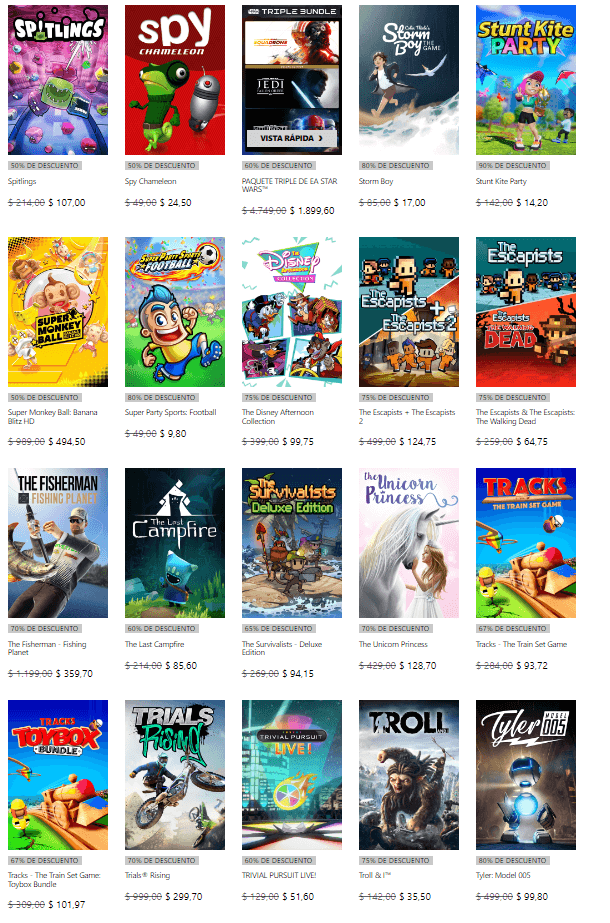Click The Unicorn Princess title link
The height and width of the screenshot is (923, 610).
click(393, 644)
